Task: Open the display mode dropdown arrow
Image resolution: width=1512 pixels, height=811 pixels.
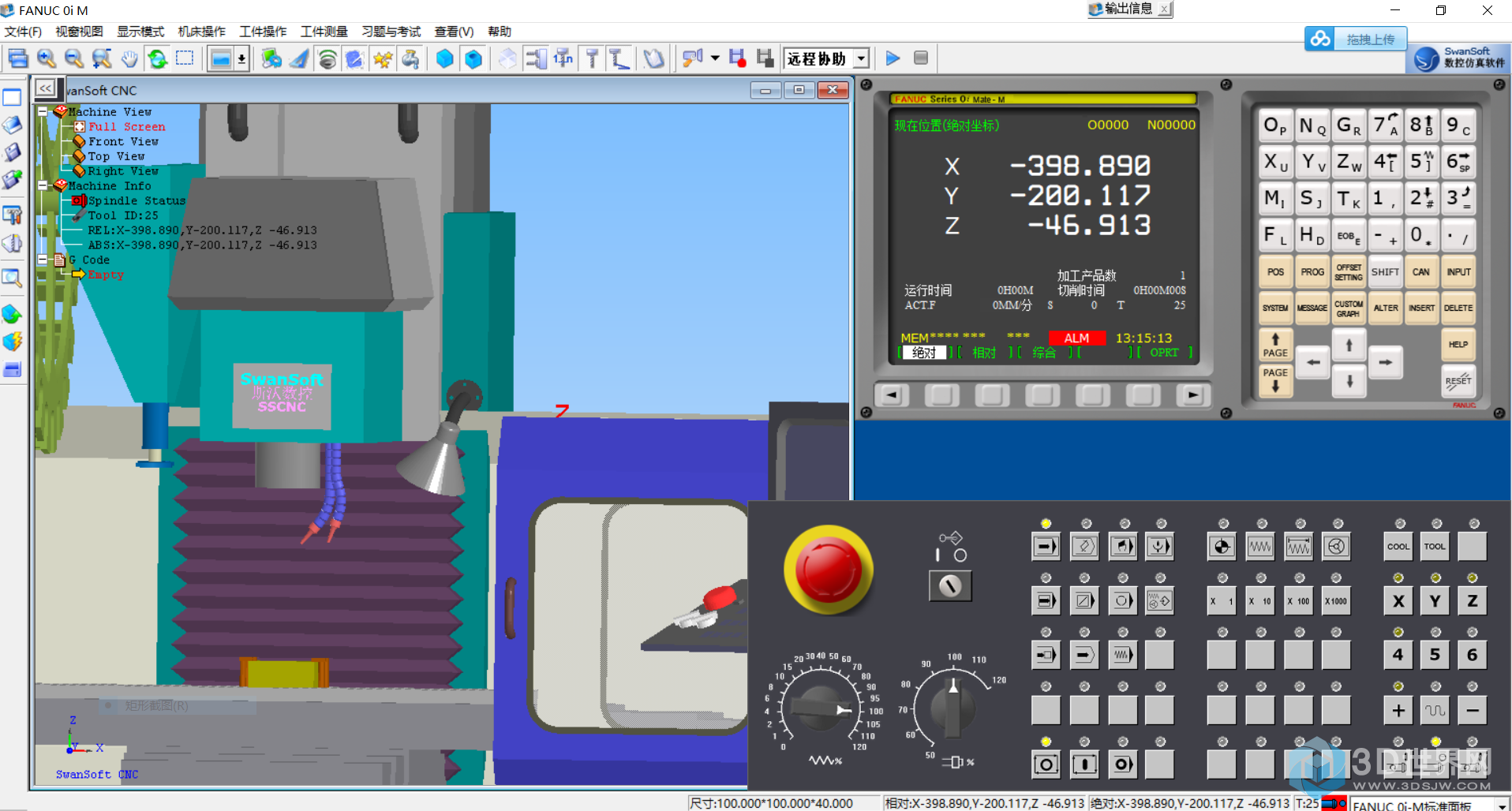Action: (x=241, y=59)
